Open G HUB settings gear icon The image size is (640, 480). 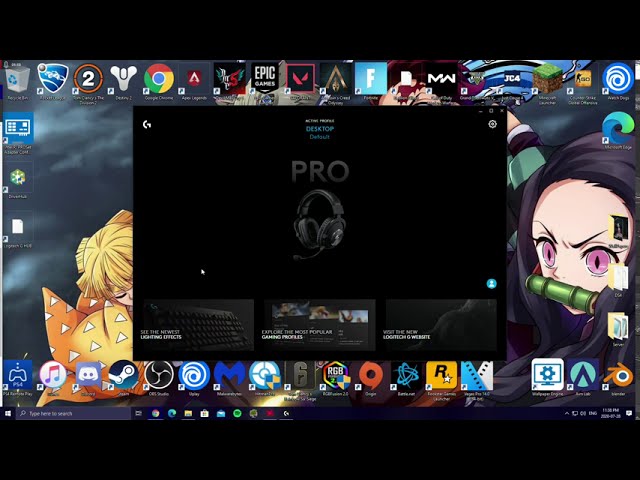[x=492, y=124]
